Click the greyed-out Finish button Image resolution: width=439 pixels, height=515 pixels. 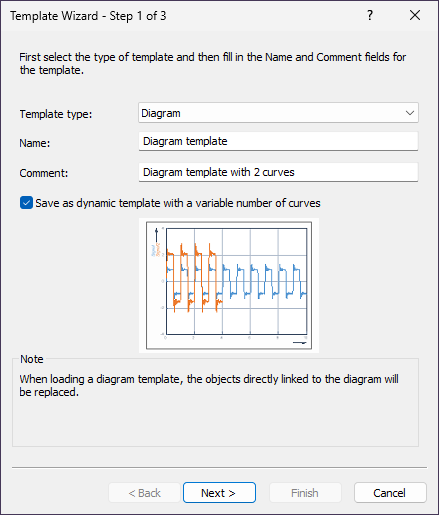click(x=305, y=493)
